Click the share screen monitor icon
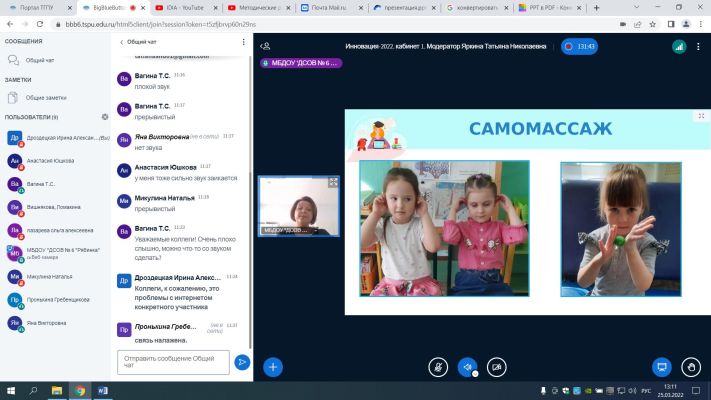Image resolution: width=711 pixels, height=400 pixels. (662, 367)
